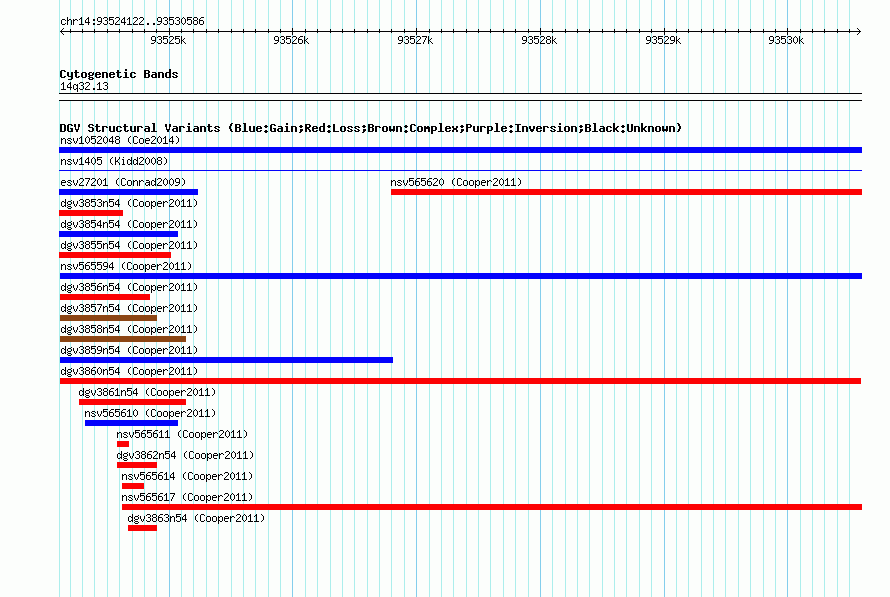Screen dimensions: 890x597
Task: Click the red dgv3862n54 loss bar
Action: tap(137, 465)
